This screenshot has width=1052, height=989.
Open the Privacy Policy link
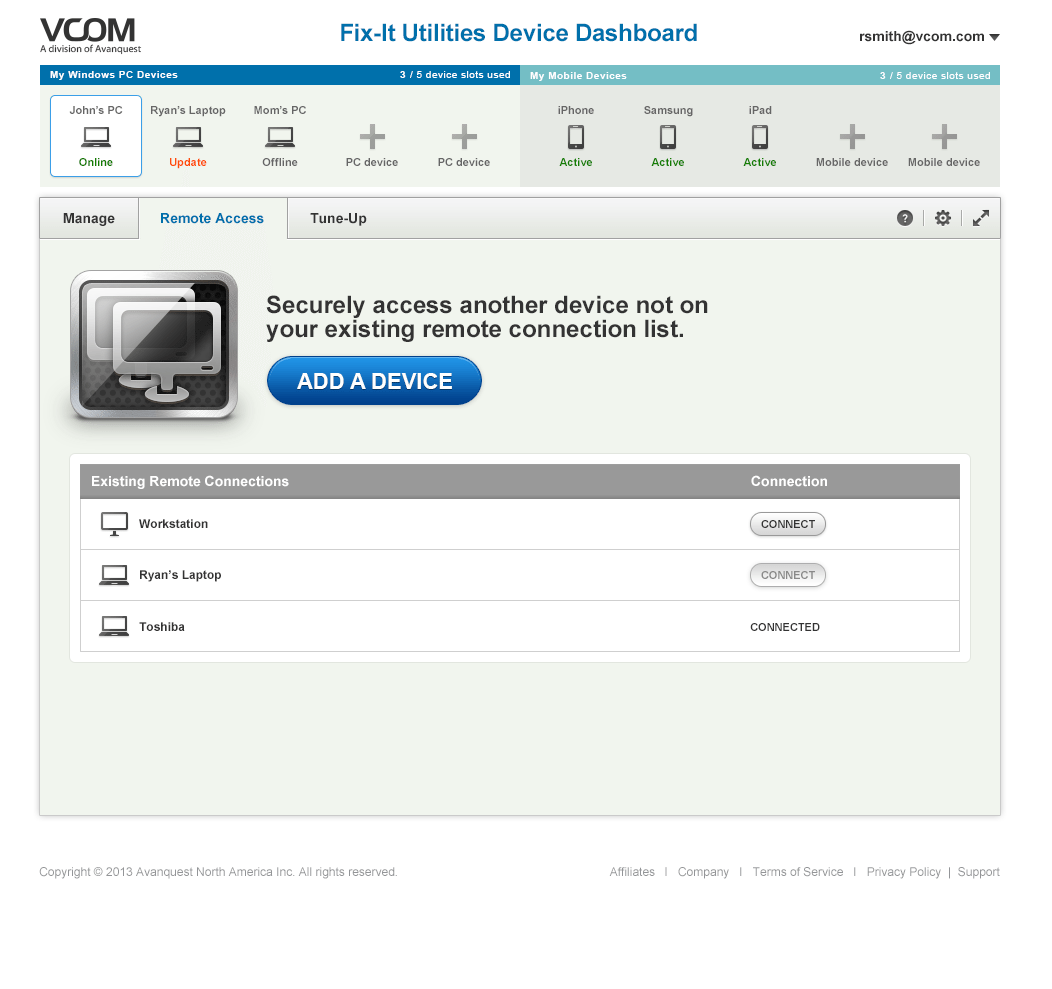(x=904, y=872)
